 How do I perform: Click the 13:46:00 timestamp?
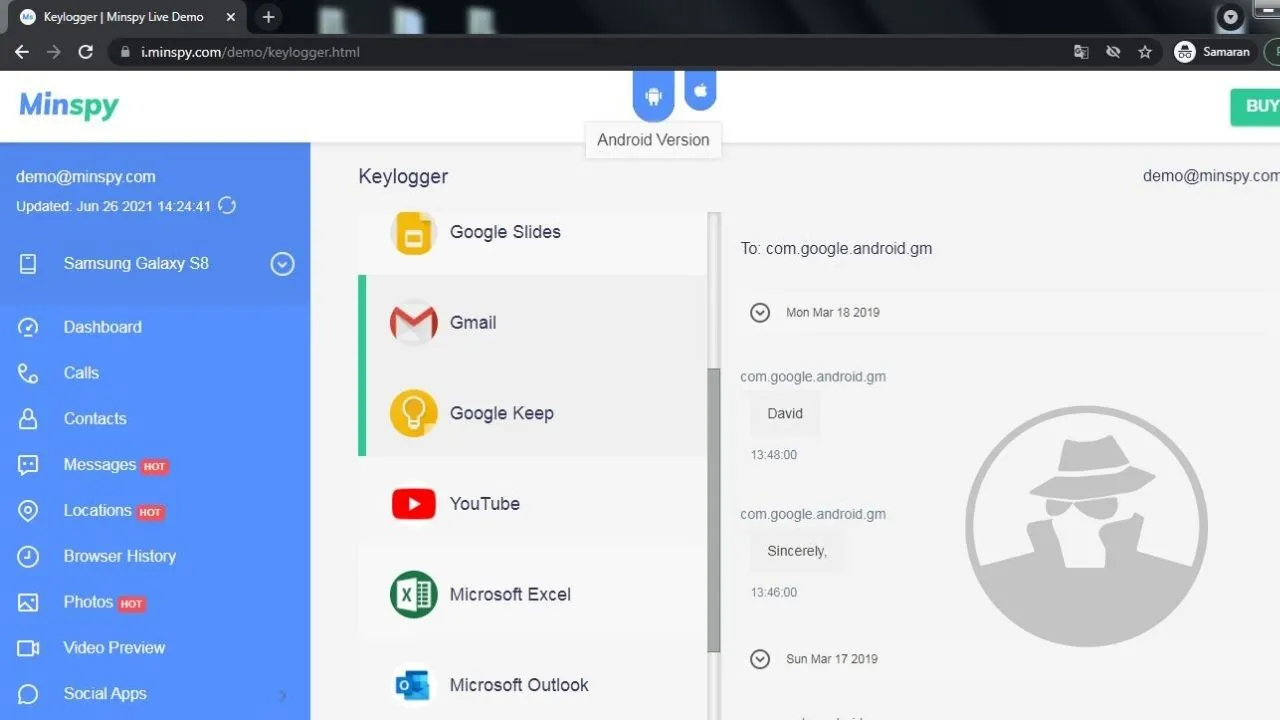[774, 593]
